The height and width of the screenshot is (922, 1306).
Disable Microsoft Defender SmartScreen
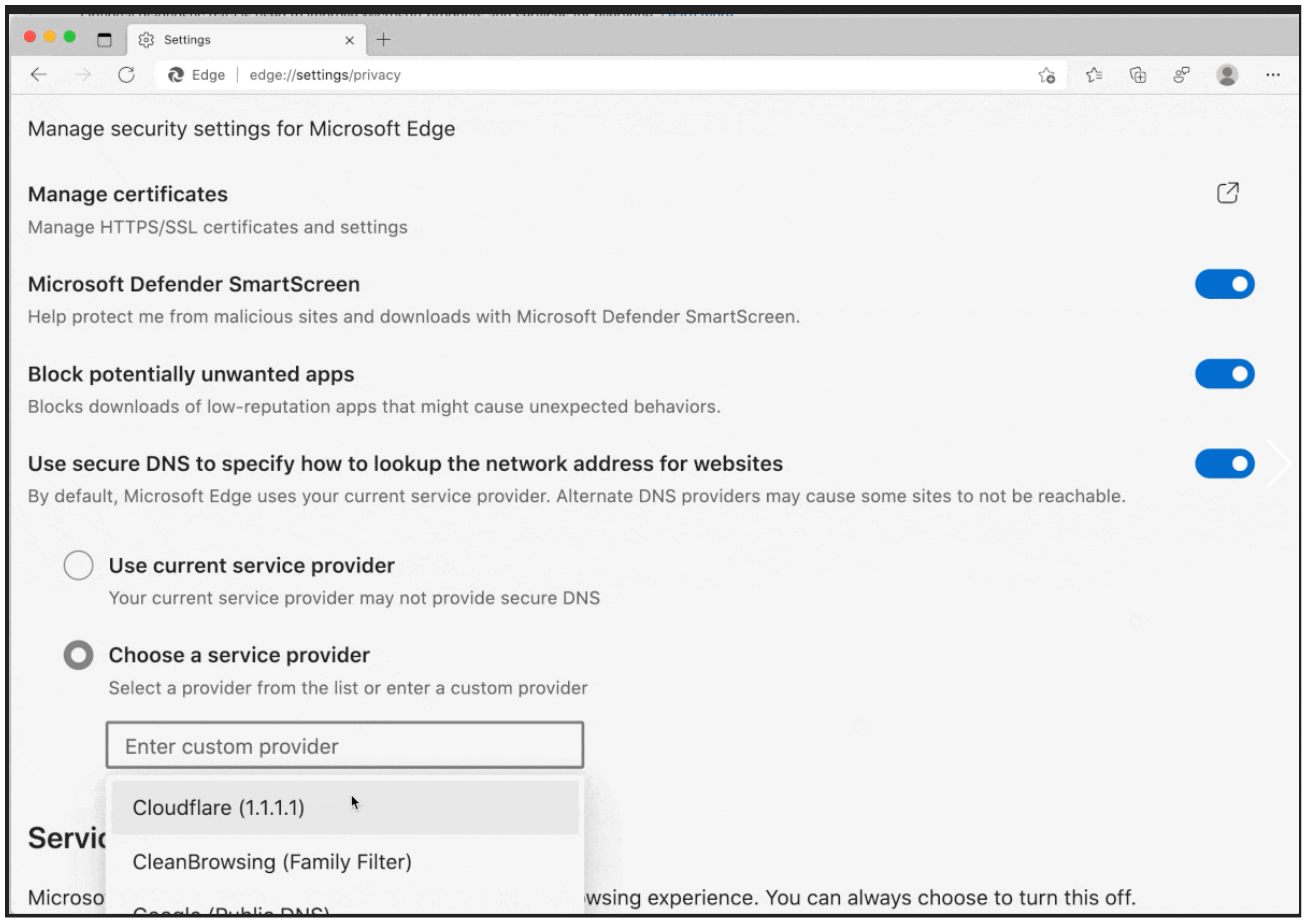click(x=1225, y=284)
